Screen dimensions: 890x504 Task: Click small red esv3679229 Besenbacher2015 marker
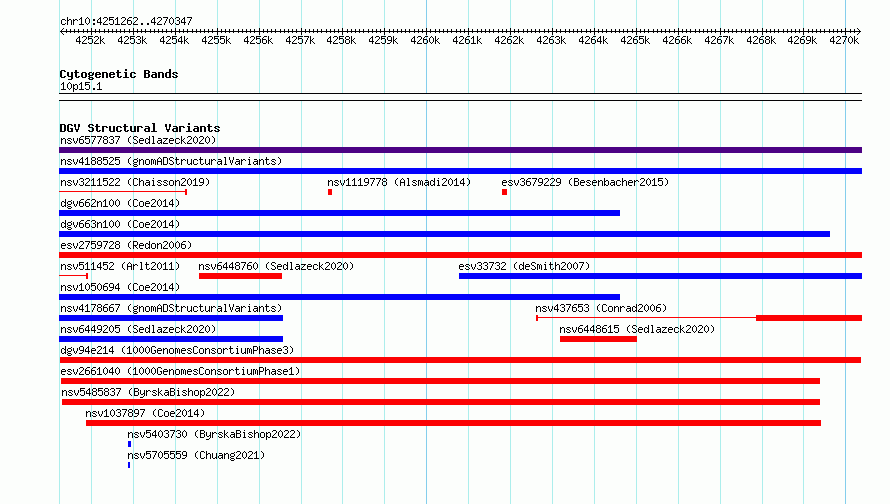pos(504,192)
